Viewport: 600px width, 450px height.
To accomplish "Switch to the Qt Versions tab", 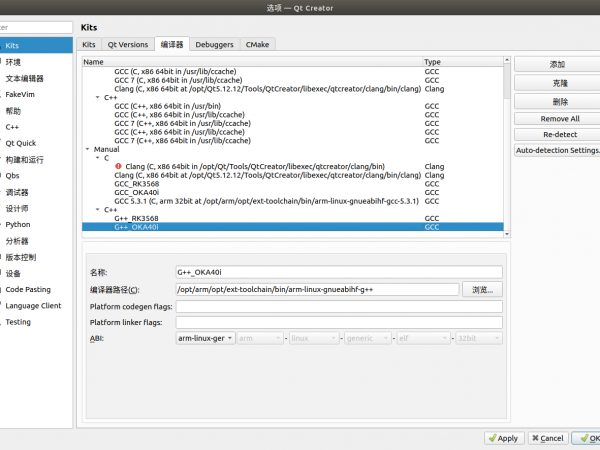I will pos(127,45).
